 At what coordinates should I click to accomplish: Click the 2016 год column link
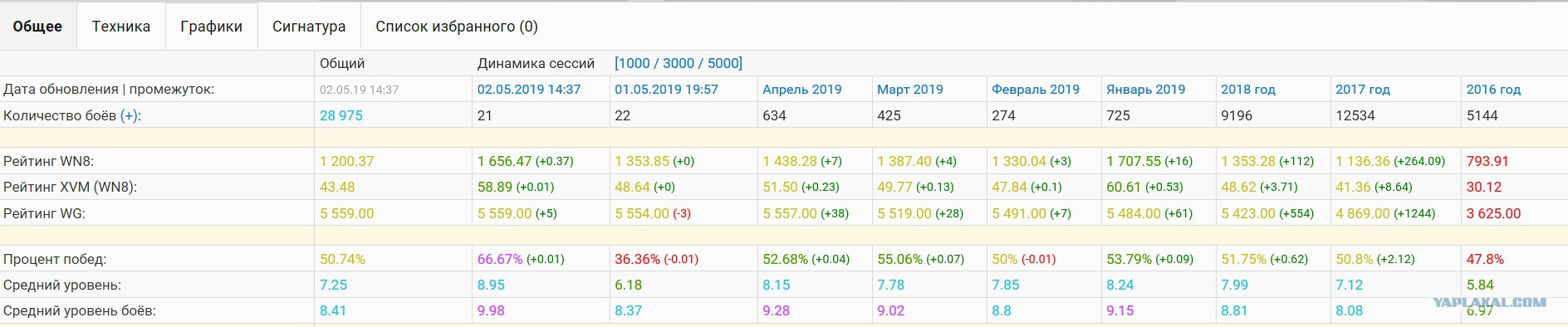tap(1493, 90)
